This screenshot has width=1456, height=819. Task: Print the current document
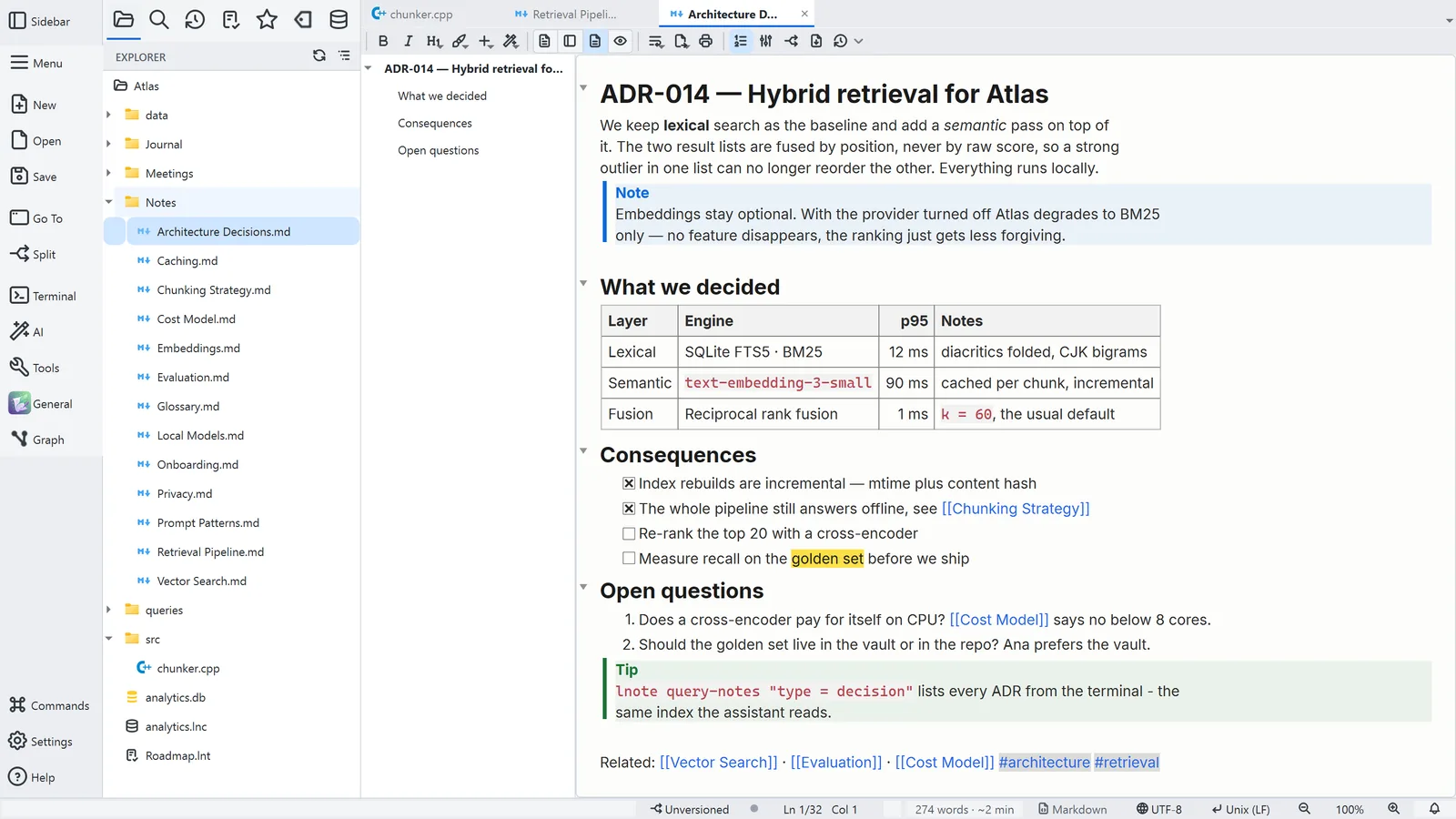click(x=705, y=41)
